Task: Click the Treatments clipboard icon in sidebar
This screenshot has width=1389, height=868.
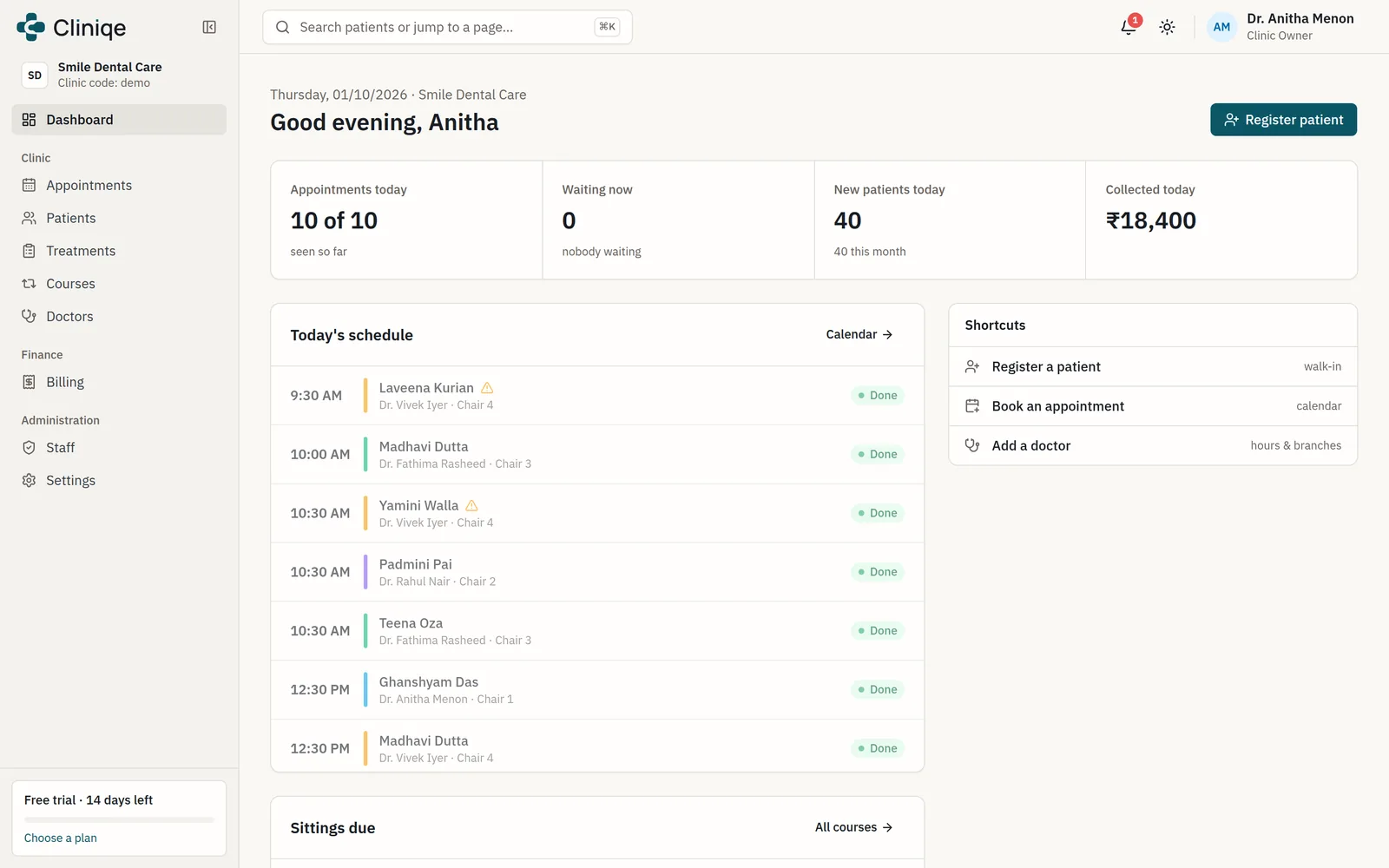Action: tap(29, 251)
